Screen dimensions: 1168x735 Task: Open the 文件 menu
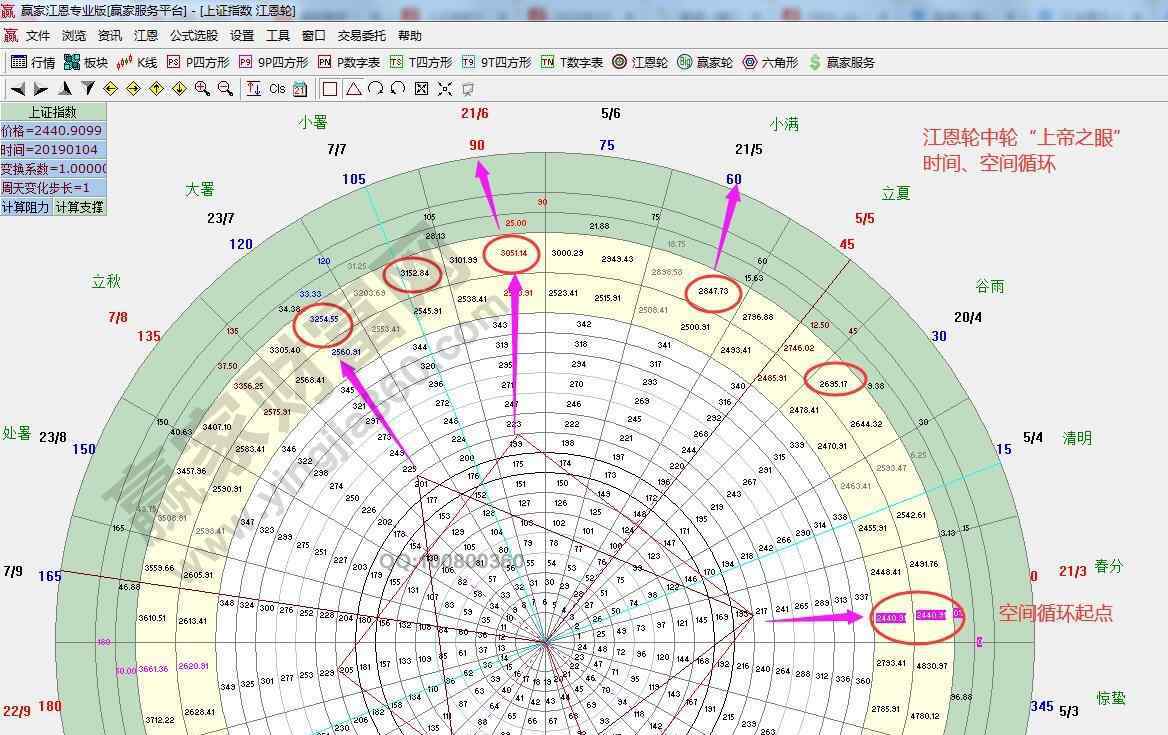pyautogui.click(x=38, y=36)
